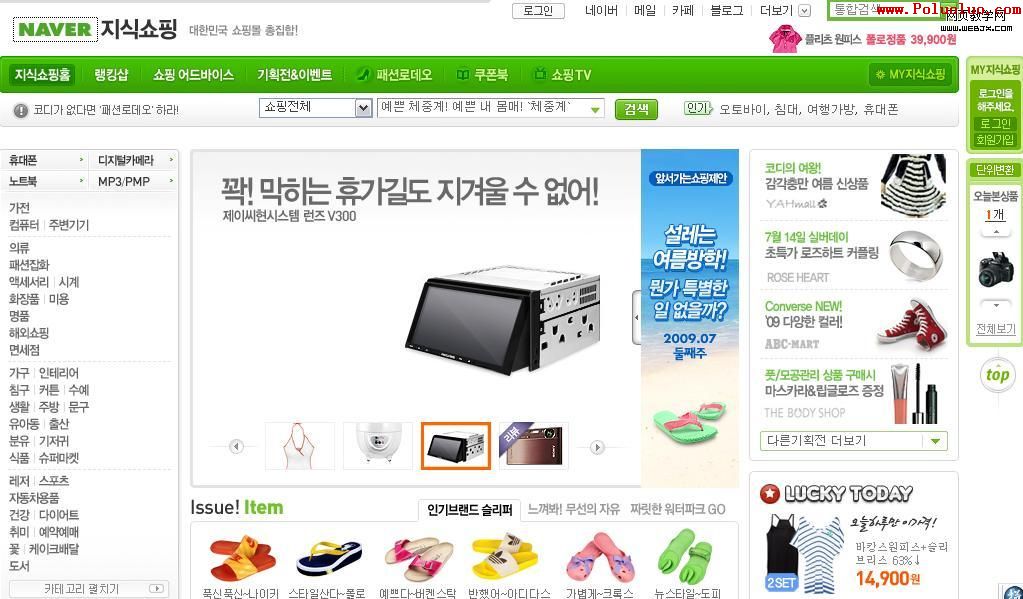Click the round green top button
The width and height of the screenshot is (1023, 599).
click(x=997, y=375)
